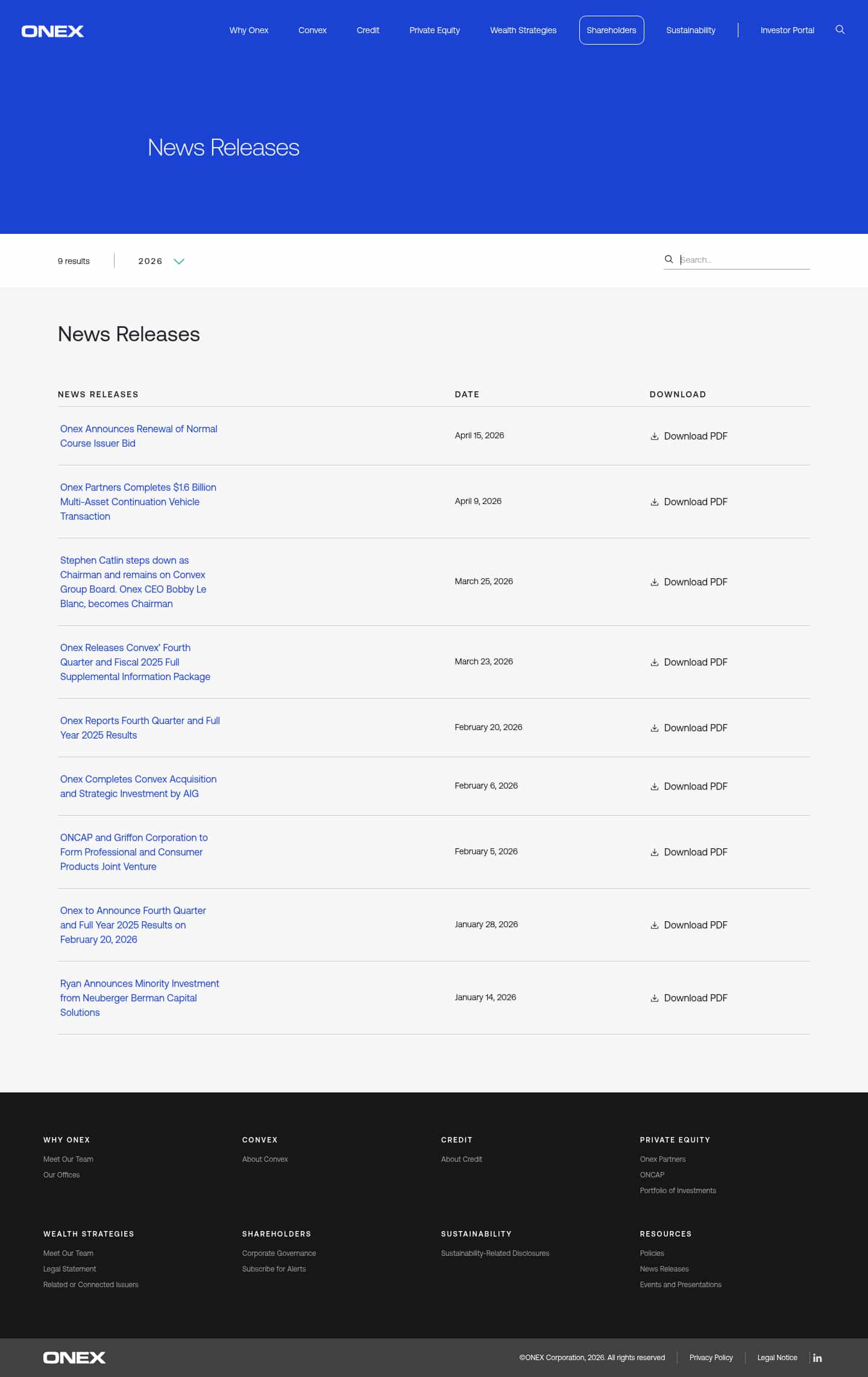Click Meet Our Team under Wealth Strategies
This screenshot has height=1377, width=868.
(x=68, y=1253)
